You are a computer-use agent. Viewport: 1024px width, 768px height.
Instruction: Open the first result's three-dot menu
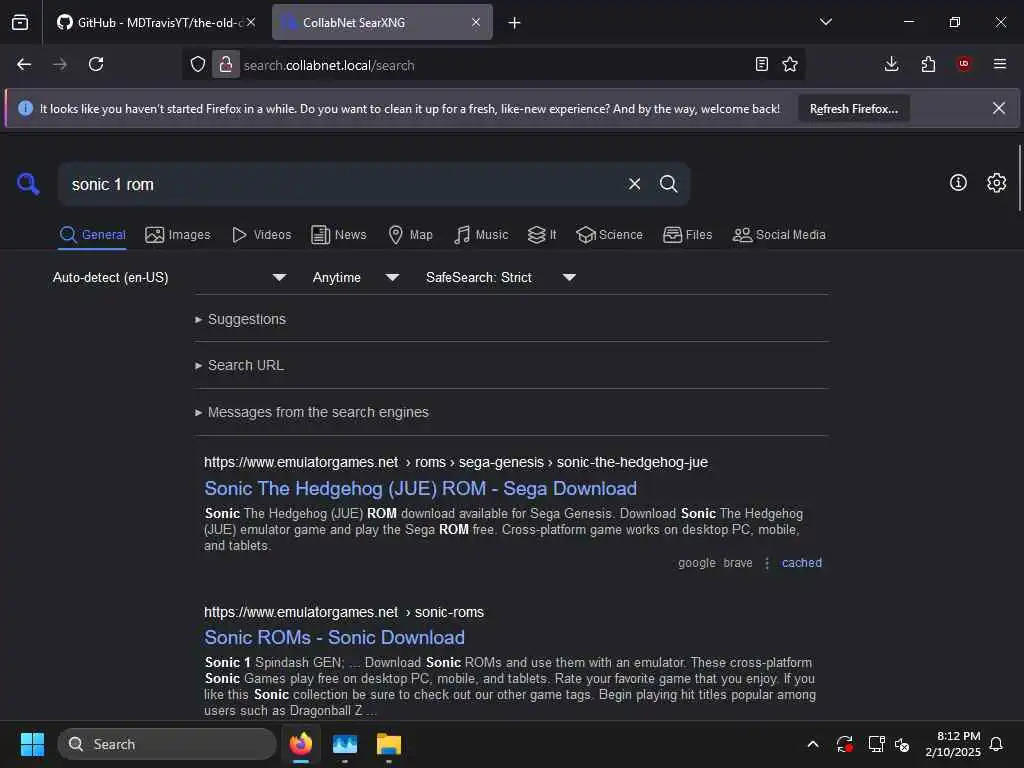click(x=767, y=563)
